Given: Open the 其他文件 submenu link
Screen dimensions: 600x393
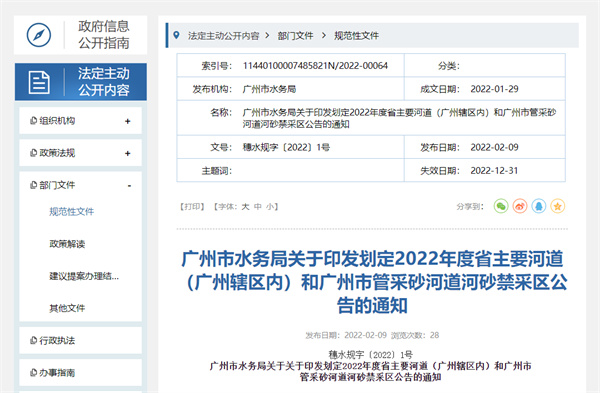Looking at the screenshot, I should (x=67, y=308).
